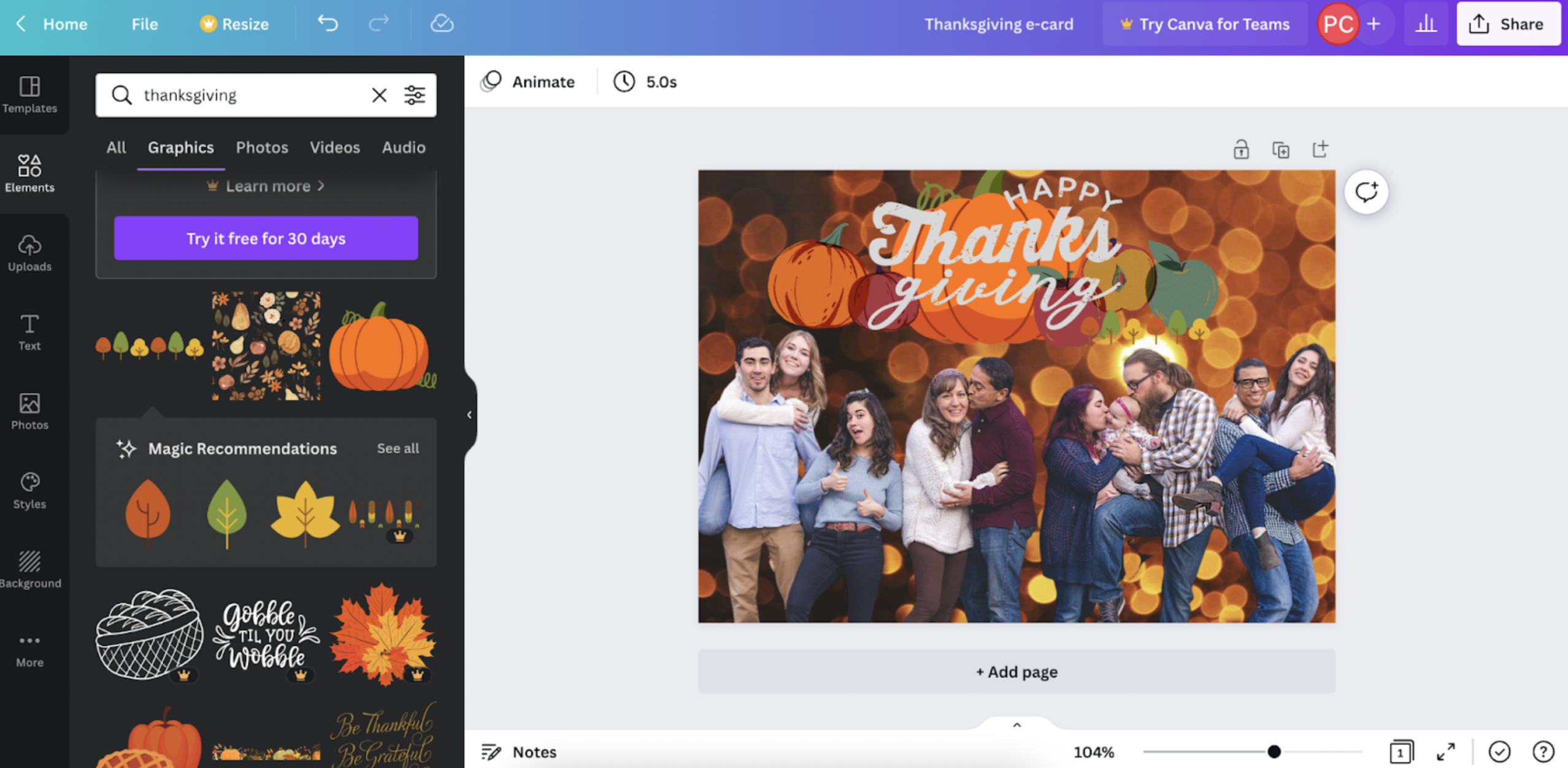Open the Photos sidebar panel
Viewport: 1568px width, 768px height.
29,411
